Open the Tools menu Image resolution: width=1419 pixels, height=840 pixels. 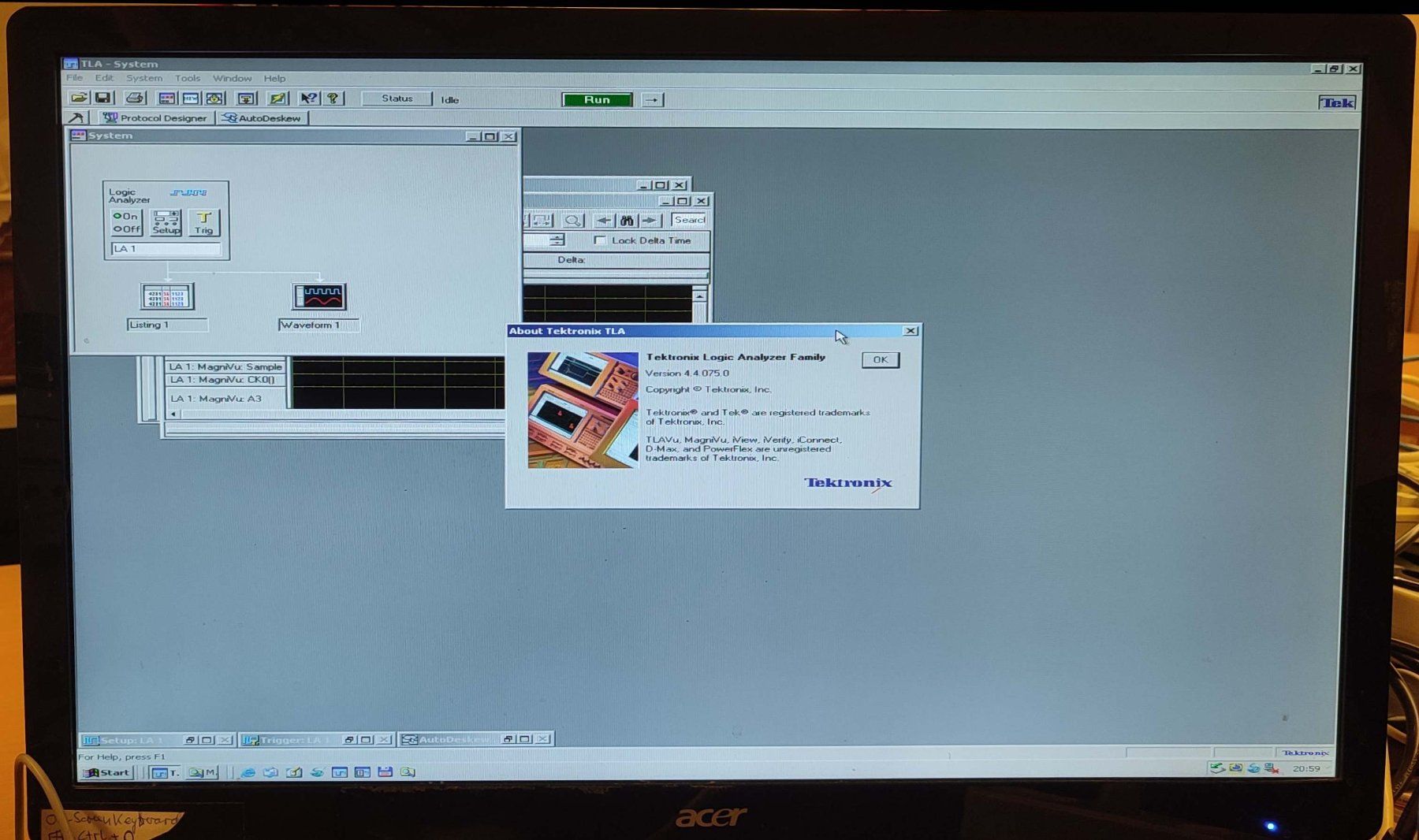tap(188, 78)
